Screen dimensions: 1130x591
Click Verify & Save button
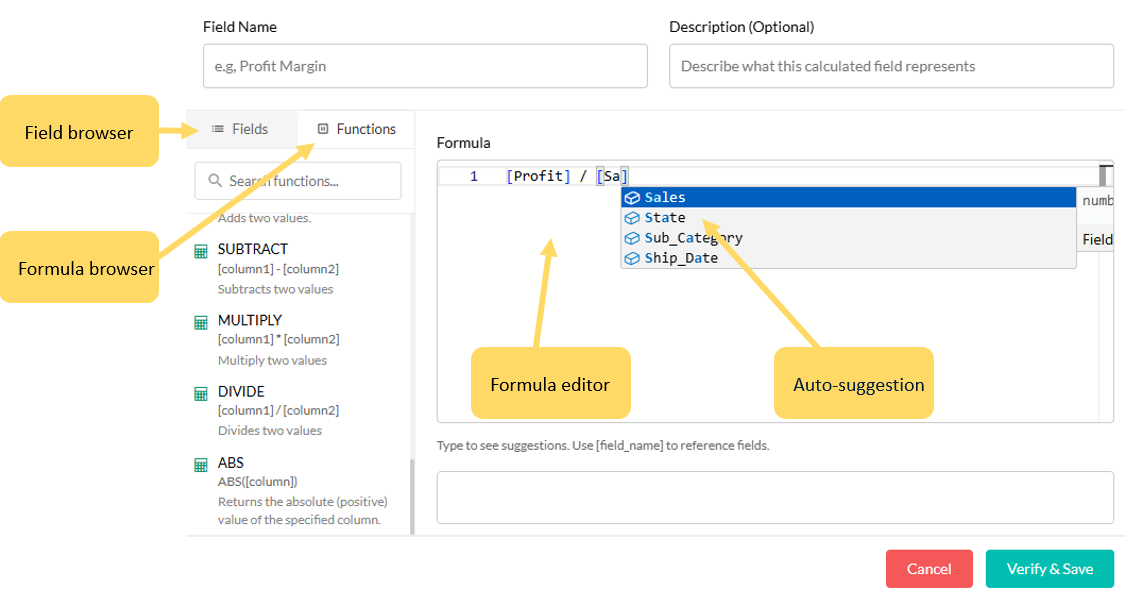[x=1049, y=569]
